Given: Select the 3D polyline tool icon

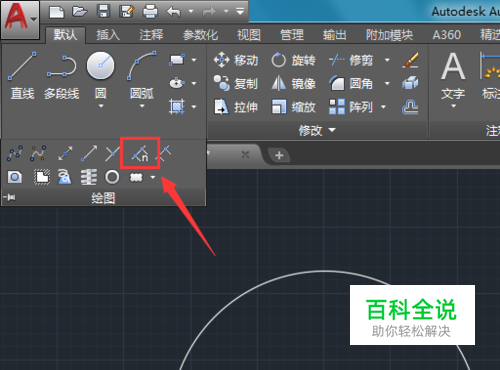Looking at the screenshot, I should pyautogui.click(x=65, y=177).
